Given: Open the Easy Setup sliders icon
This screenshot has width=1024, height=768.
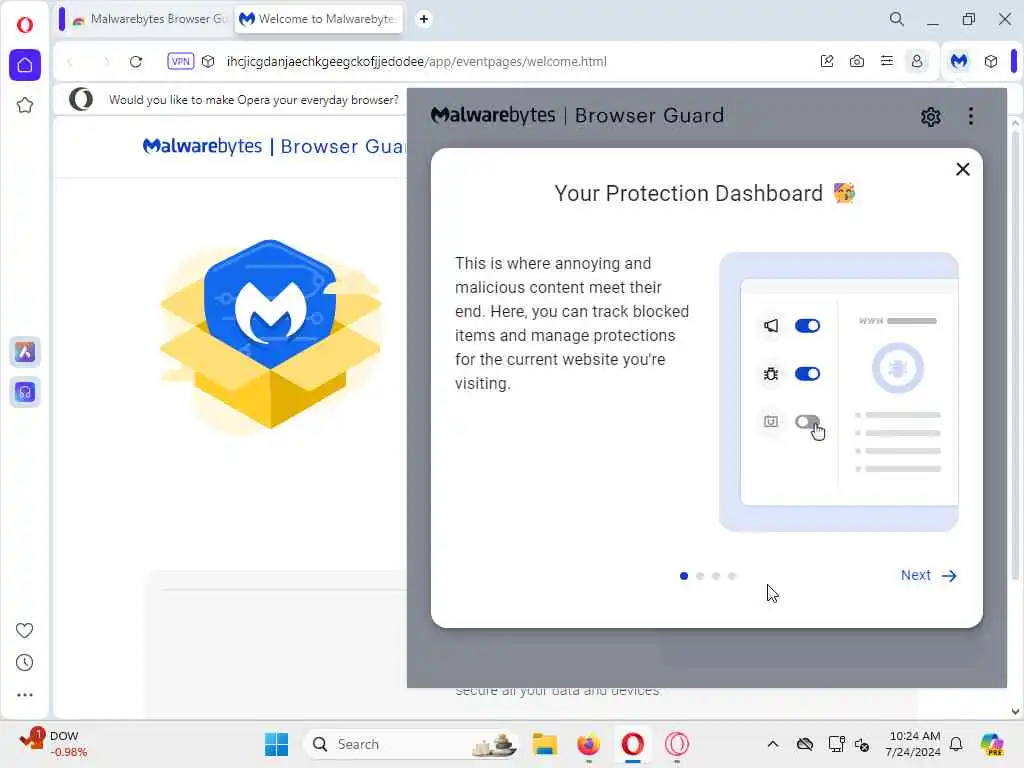Looking at the screenshot, I should [887, 61].
